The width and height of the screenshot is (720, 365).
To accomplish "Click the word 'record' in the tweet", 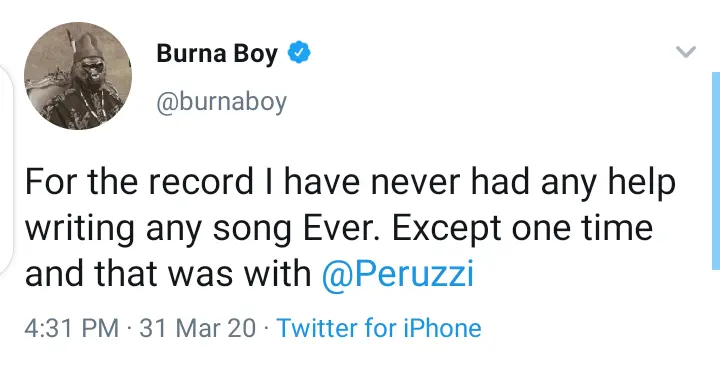I will tap(200, 182).
